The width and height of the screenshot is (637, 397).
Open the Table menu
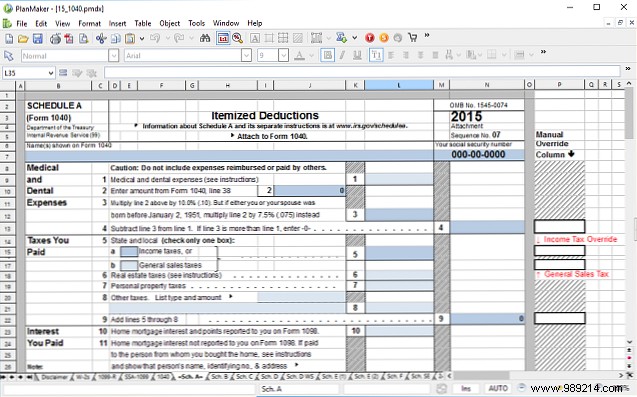[x=143, y=24]
